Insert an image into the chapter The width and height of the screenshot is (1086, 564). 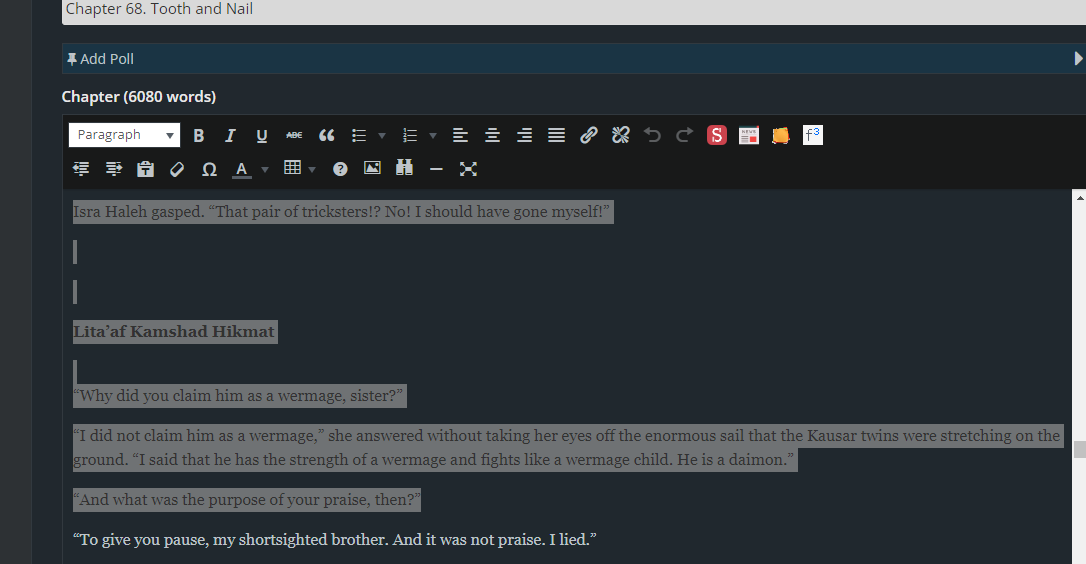tap(372, 169)
